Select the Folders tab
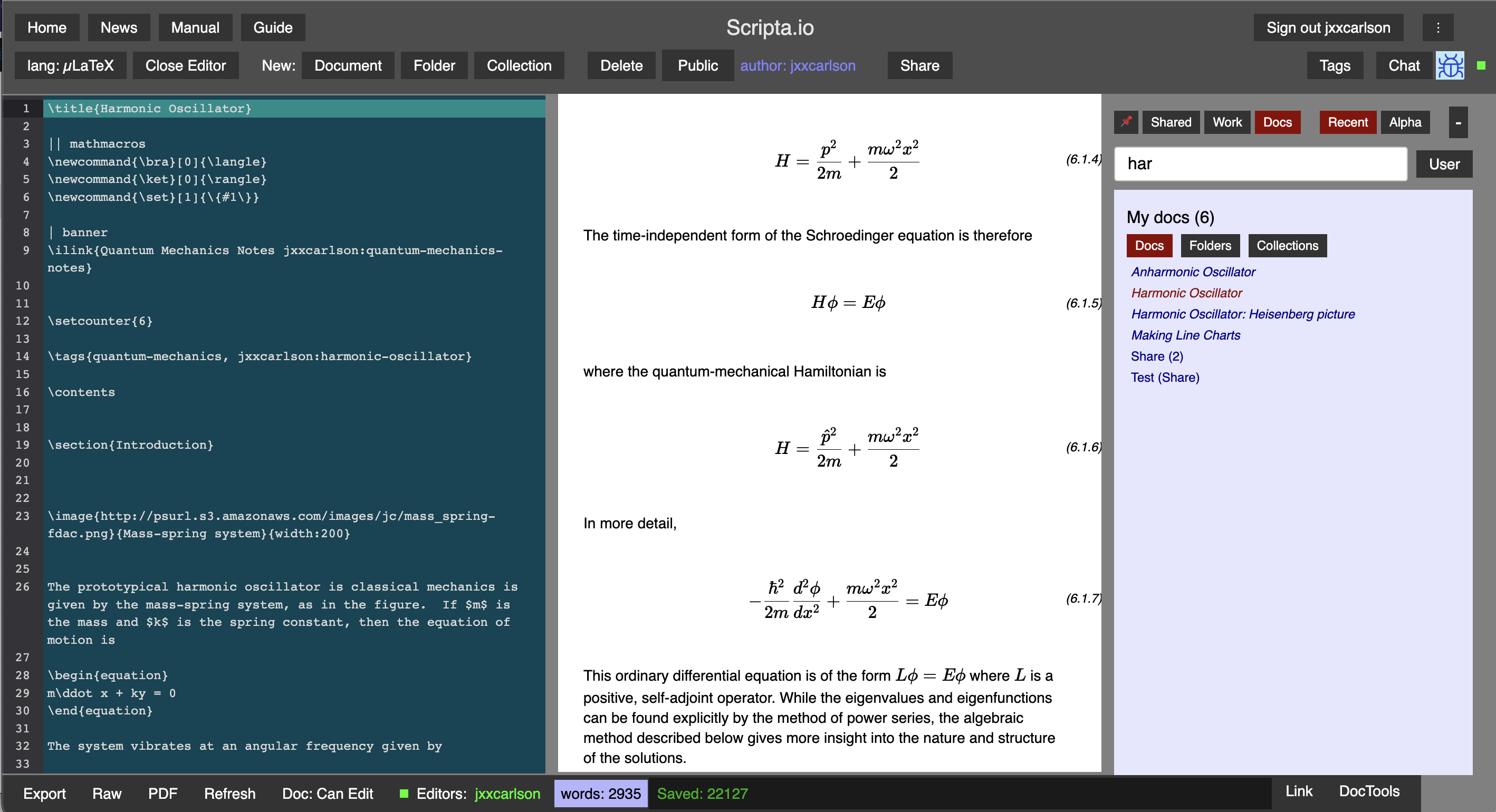The width and height of the screenshot is (1496, 812). [1211, 246]
